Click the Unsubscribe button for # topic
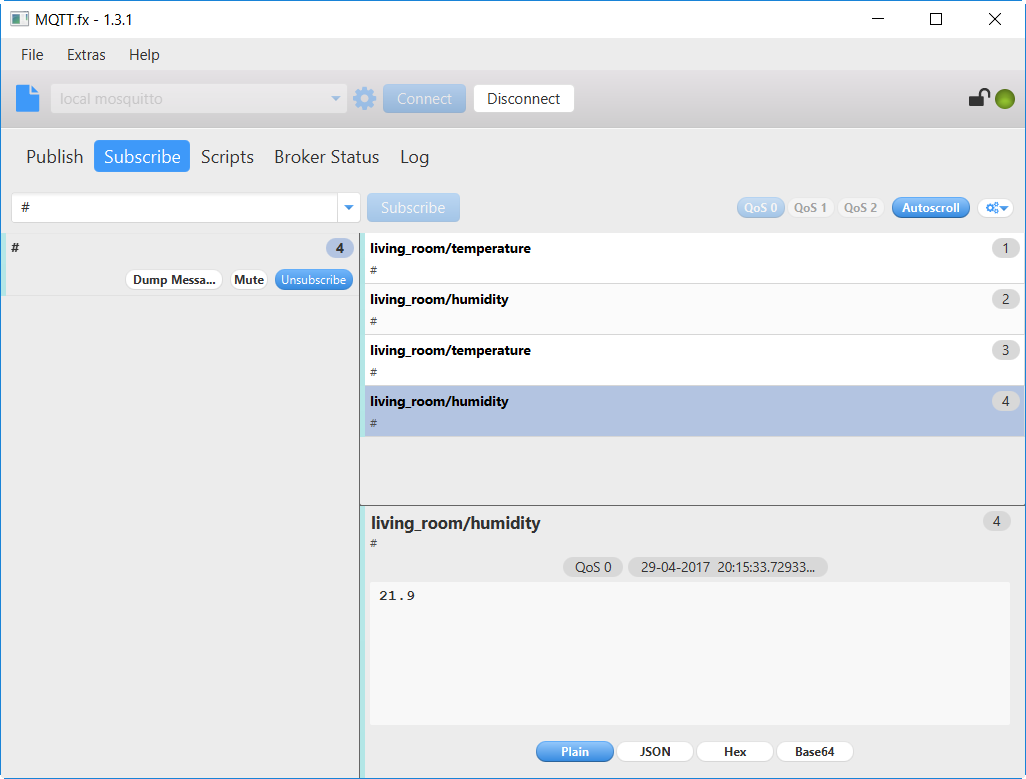The width and height of the screenshot is (1026, 779). (x=313, y=280)
